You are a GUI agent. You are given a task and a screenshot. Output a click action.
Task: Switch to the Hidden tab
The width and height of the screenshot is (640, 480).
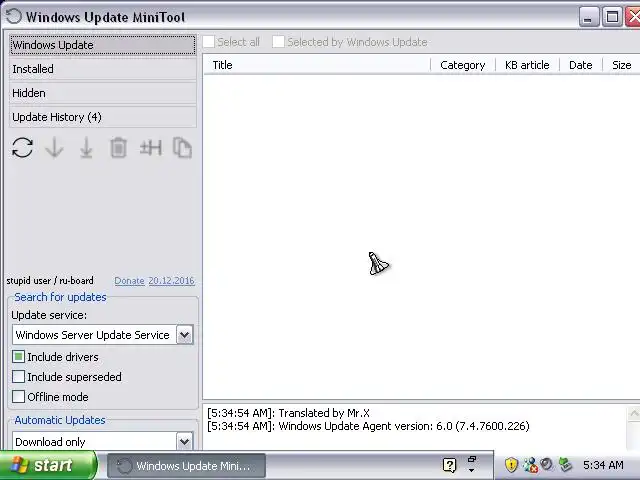(102, 93)
